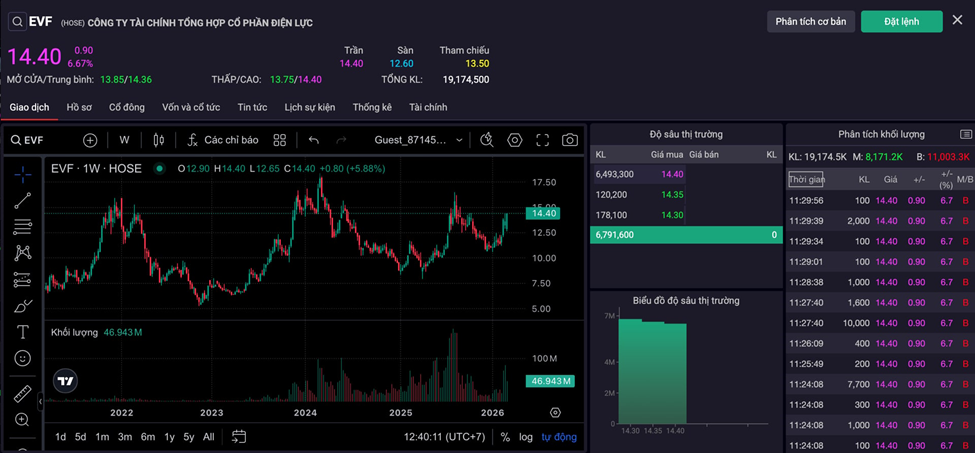The width and height of the screenshot is (975, 453).
Task: Open candlestick chart style selector
Action: pyautogui.click(x=157, y=141)
